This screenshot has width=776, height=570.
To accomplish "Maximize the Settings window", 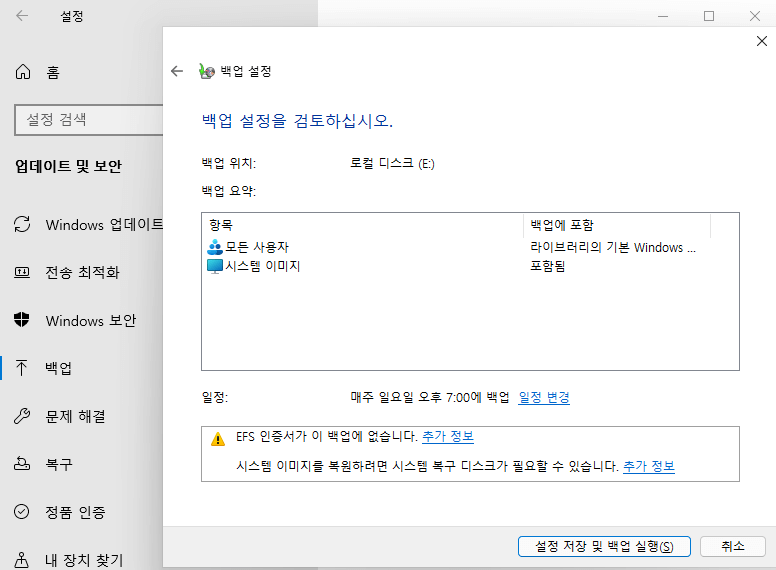I will point(709,16).
